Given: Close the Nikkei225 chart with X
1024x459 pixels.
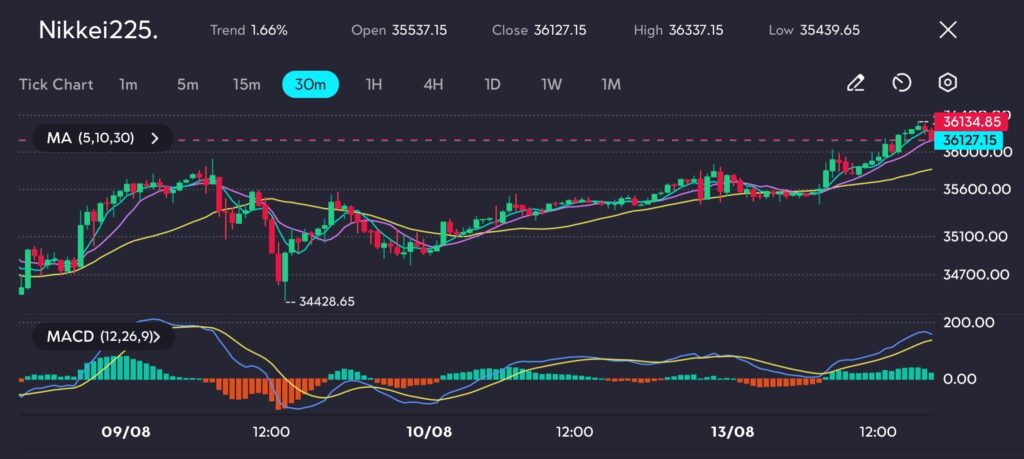Looking at the screenshot, I should tap(948, 30).
